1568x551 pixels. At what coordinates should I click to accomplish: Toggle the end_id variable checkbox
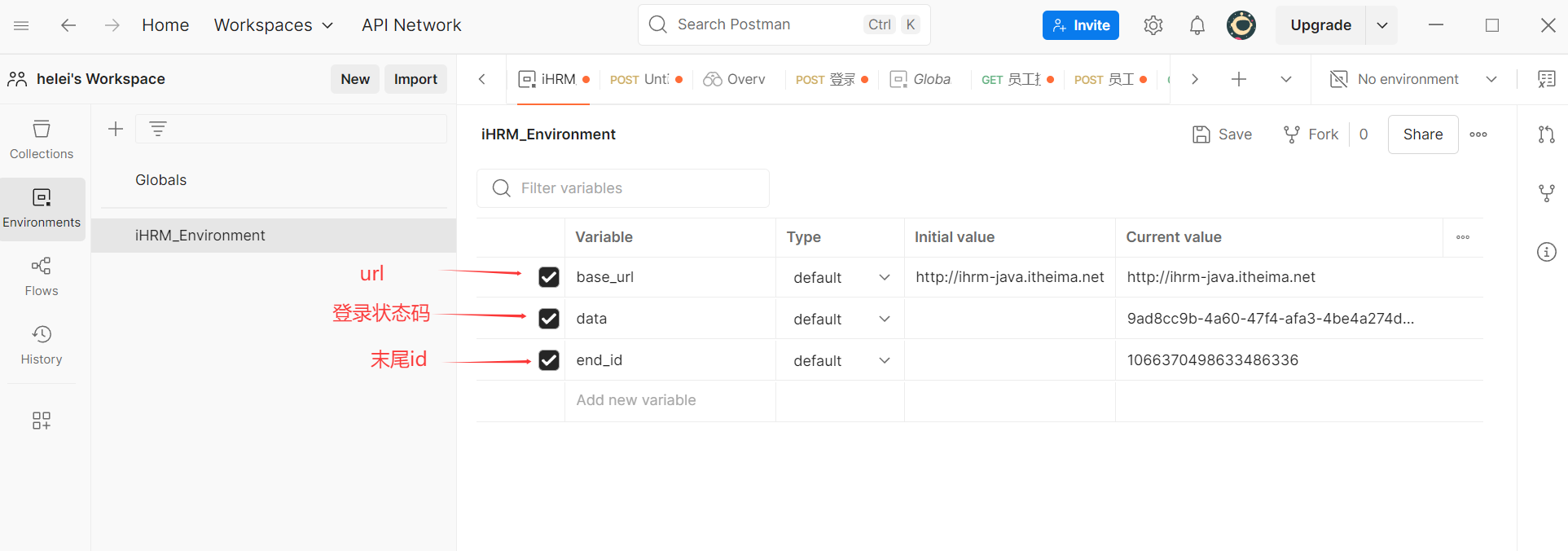coord(549,360)
